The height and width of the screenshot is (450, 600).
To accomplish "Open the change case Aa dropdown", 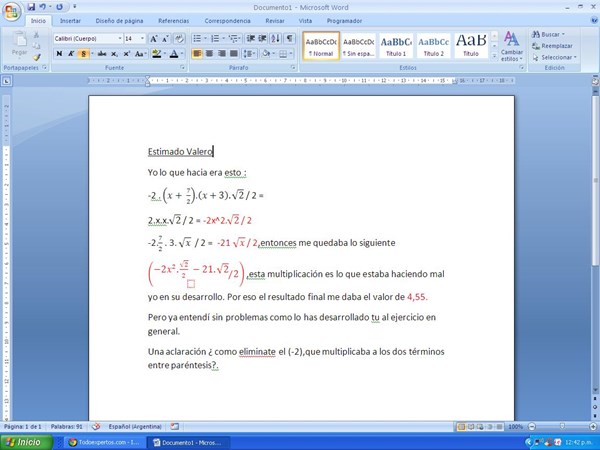I will tap(140, 54).
